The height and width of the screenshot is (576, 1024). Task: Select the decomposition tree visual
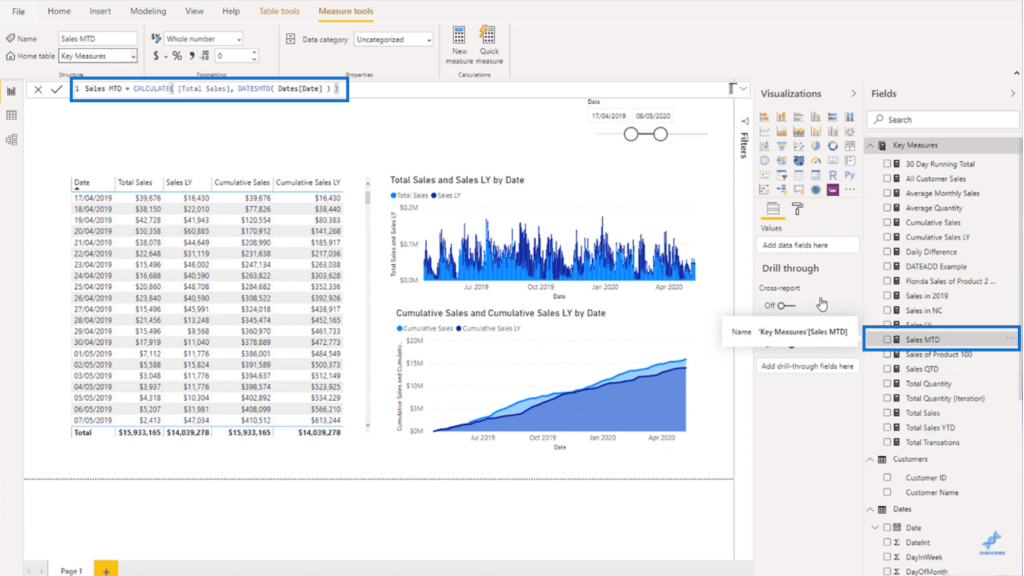point(782,189)
